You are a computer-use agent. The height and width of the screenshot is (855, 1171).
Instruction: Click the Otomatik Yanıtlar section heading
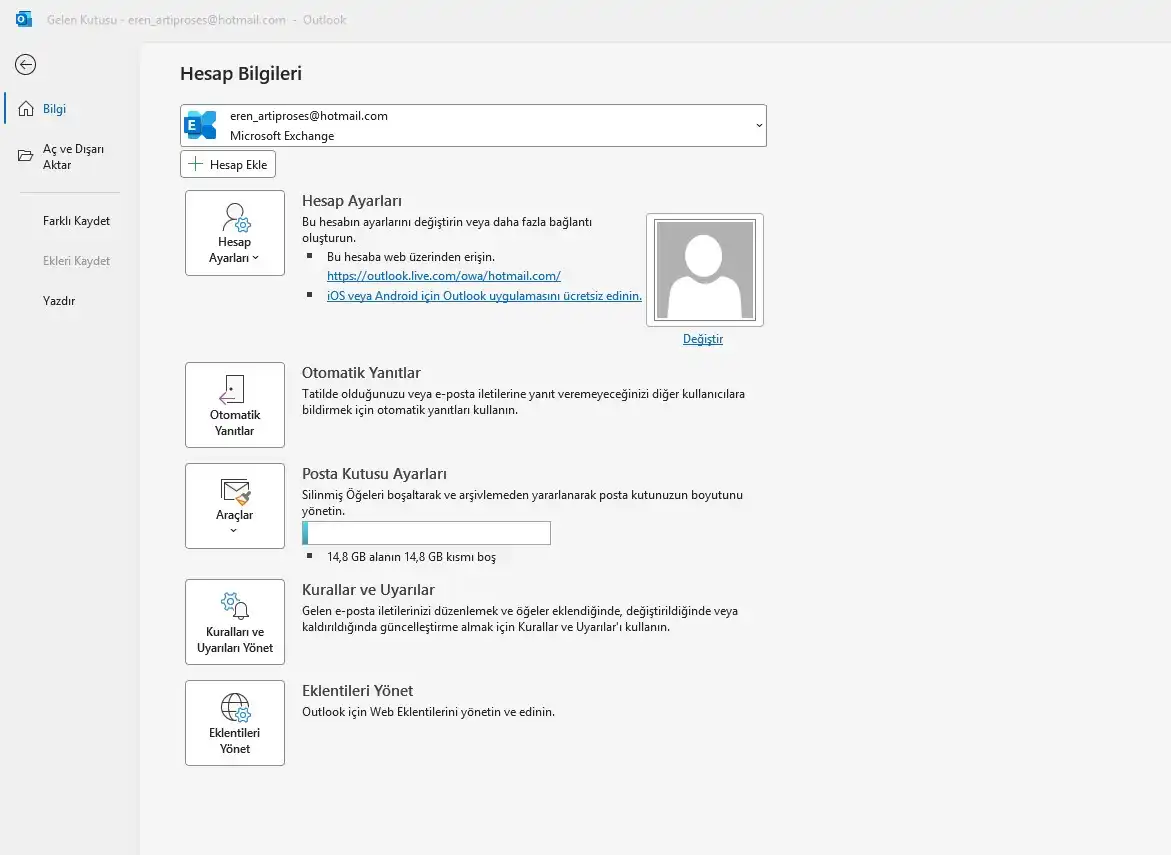[361, 373]
